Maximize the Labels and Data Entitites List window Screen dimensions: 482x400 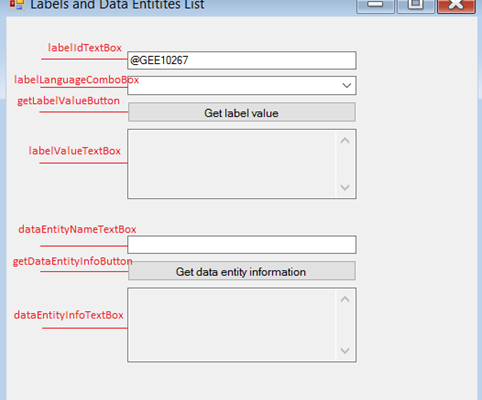tap(416, 6)
